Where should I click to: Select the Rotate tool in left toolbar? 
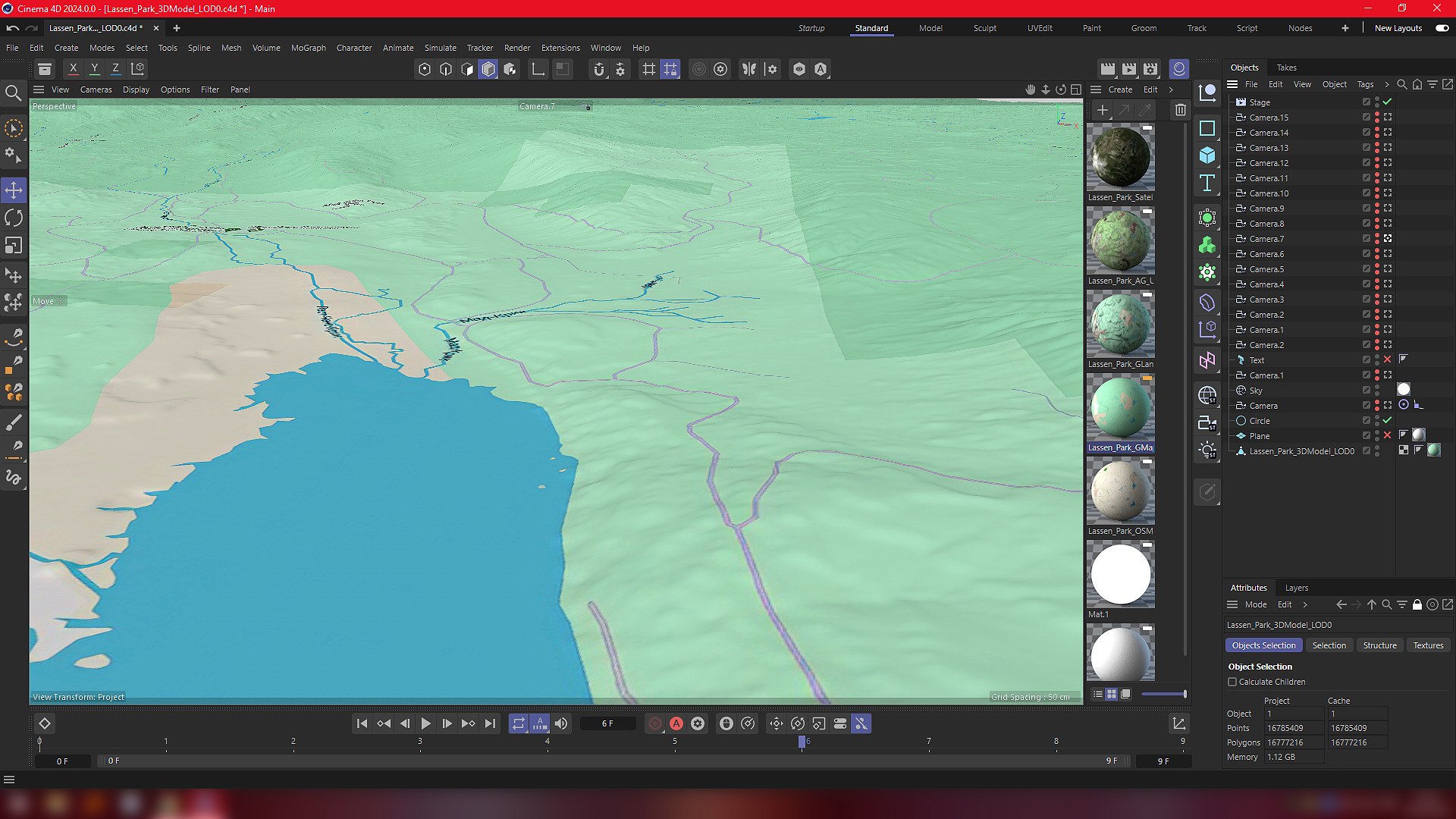tap(14, 218)
